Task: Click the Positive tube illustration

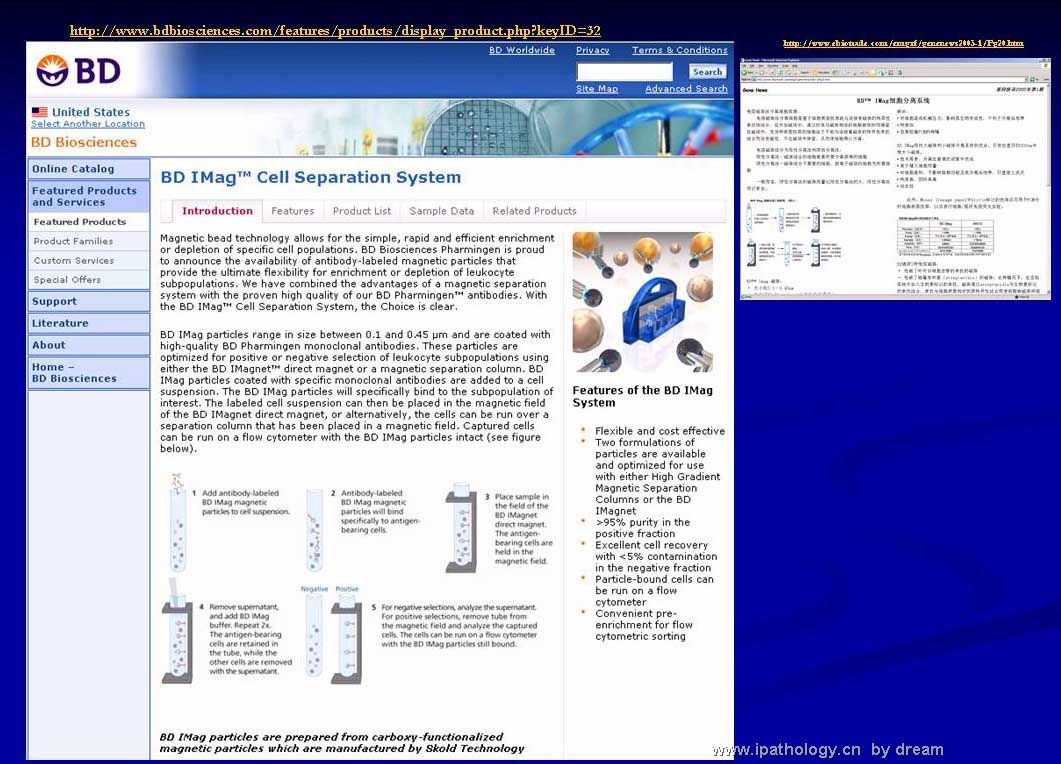Action: pos(346,639)
